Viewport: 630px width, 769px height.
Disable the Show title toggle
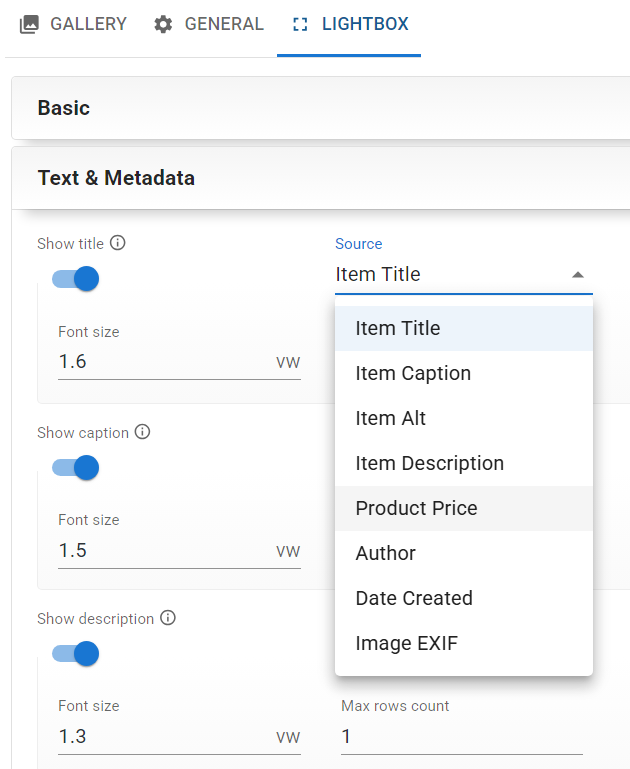[x=76, y=279]
